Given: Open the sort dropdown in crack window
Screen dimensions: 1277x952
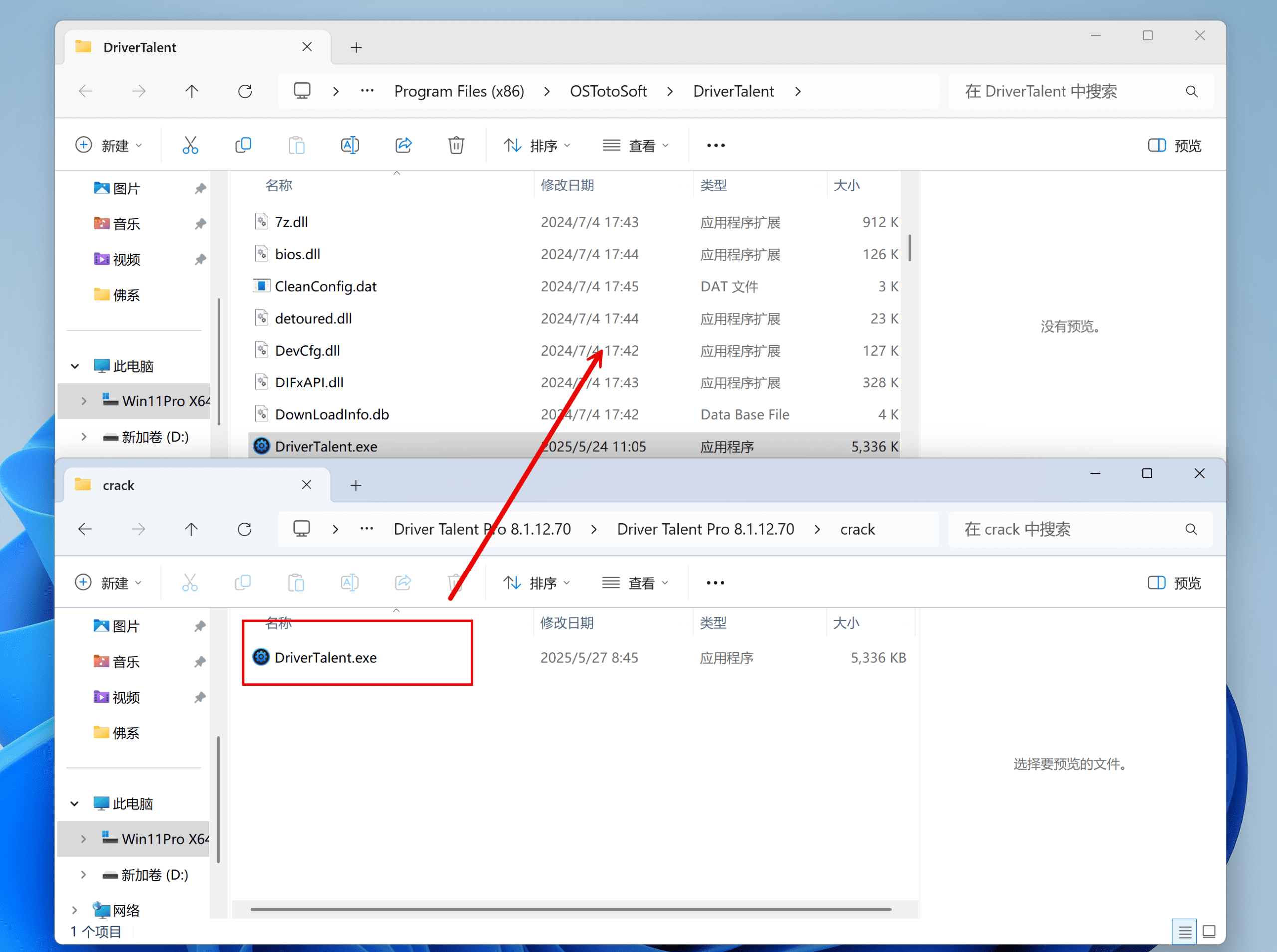Looking at the screenshot, I should point(537,583).
